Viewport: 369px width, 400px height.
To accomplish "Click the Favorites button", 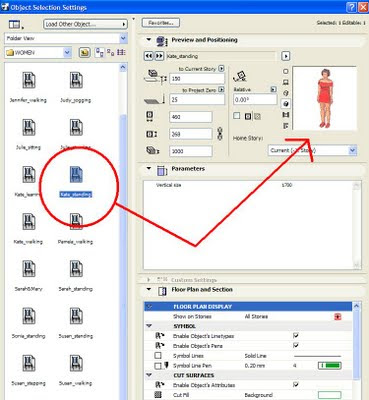I will (x=161, y=23).
